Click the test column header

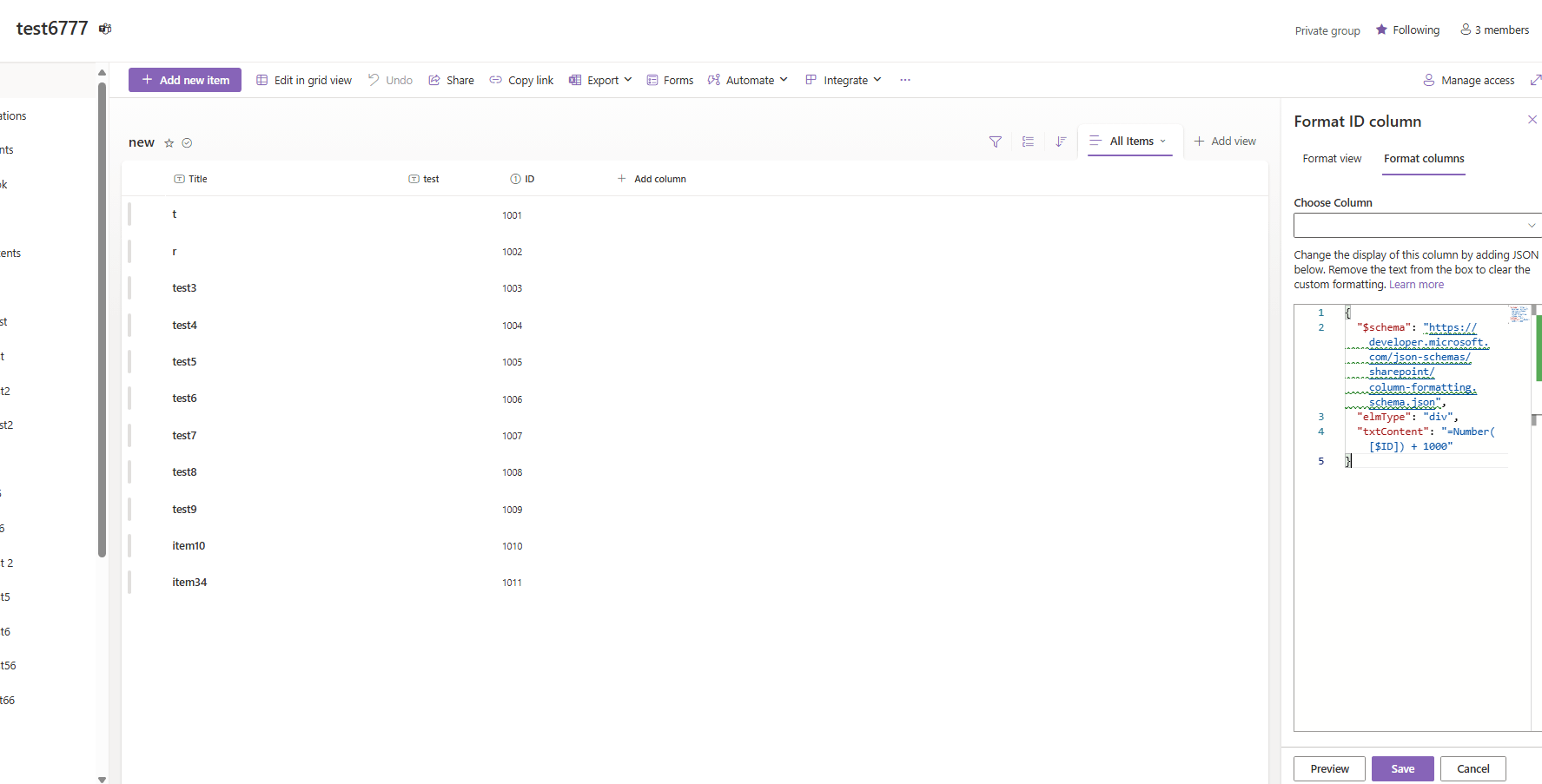pyautogui.click(x=424, y=179)
